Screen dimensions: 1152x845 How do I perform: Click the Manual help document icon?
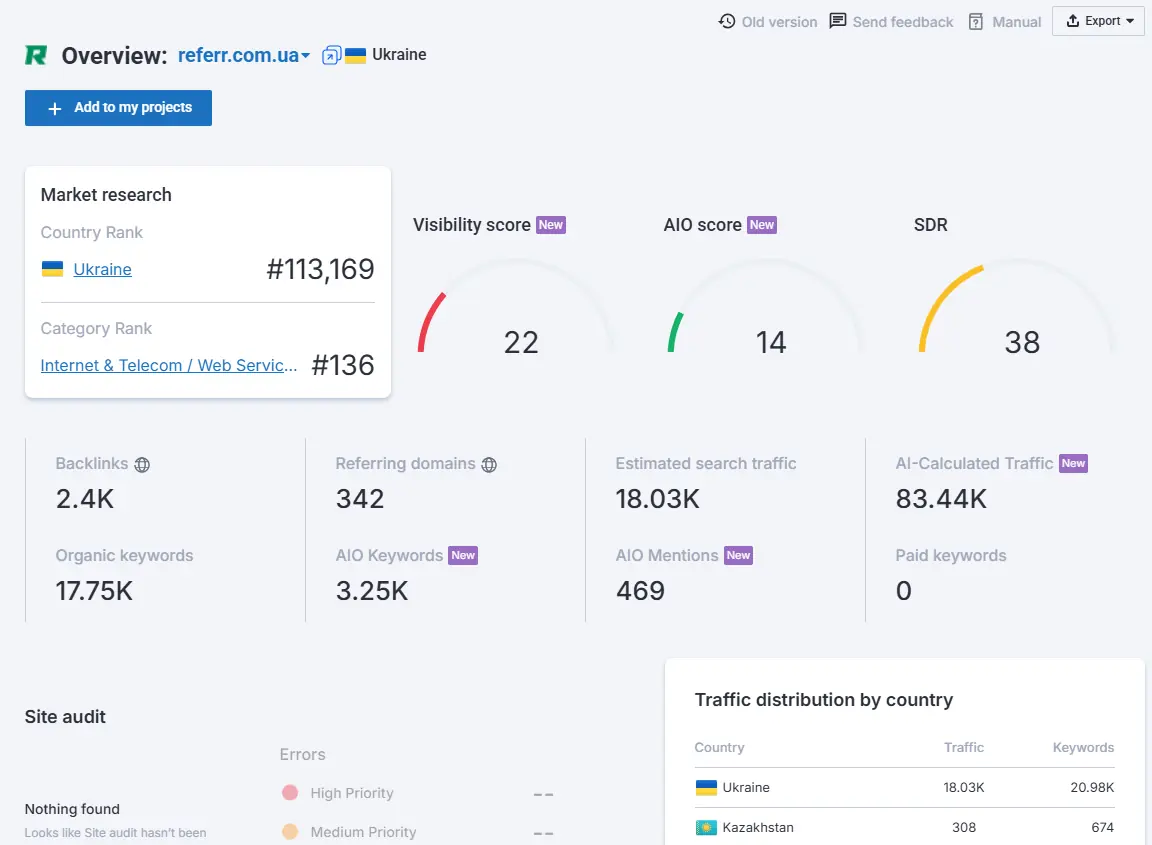tap(976, 21)
